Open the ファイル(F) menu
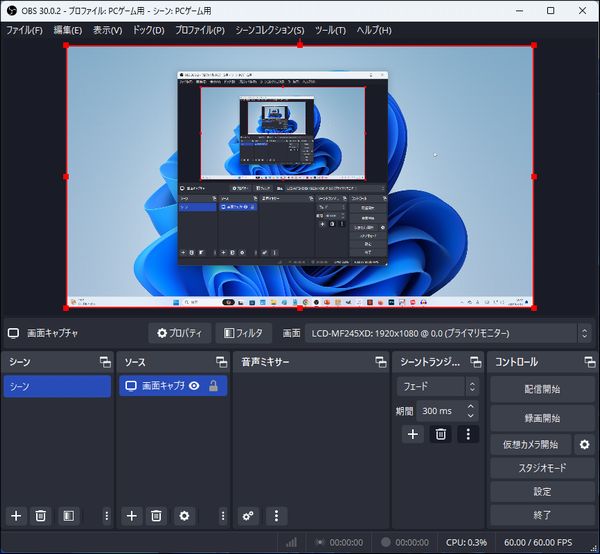 (x=24, y=30)
